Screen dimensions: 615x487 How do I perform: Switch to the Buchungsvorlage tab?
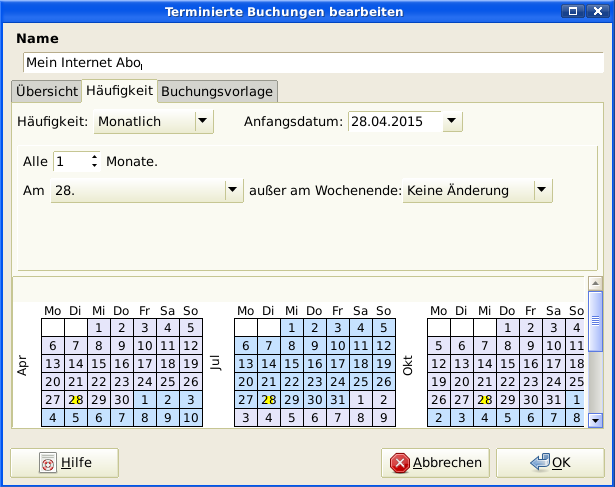tap(217, 91)
